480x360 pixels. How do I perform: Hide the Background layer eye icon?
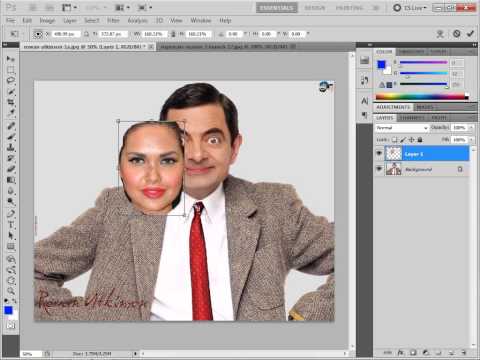379,169
